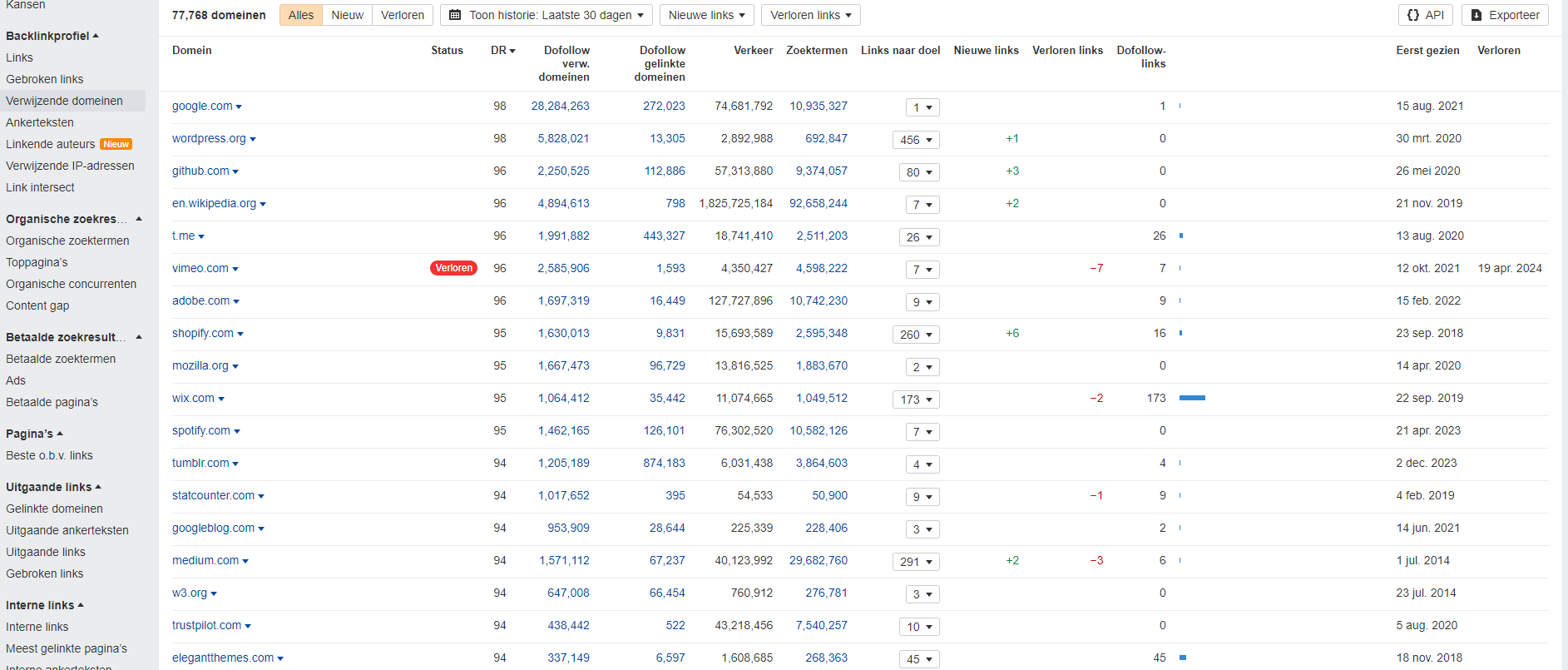Click the dofollow bar for elegantthemes.com

coord(1183,658)
